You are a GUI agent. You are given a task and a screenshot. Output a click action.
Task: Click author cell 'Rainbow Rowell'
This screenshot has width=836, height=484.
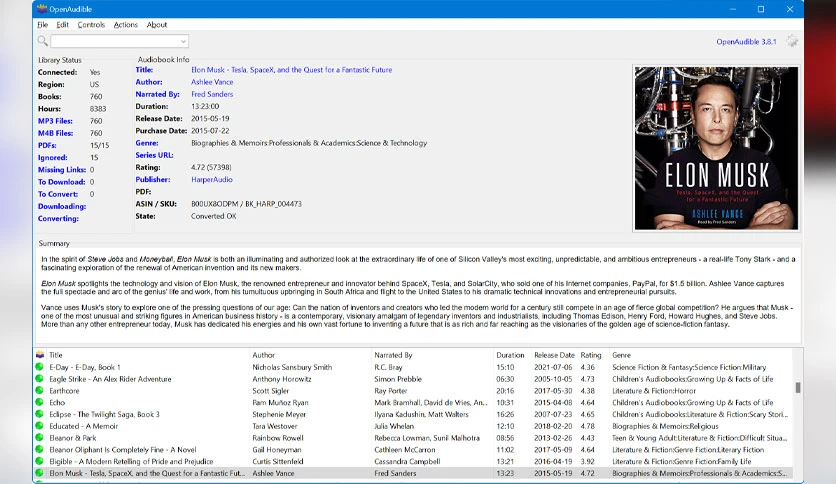pos(278,438)
